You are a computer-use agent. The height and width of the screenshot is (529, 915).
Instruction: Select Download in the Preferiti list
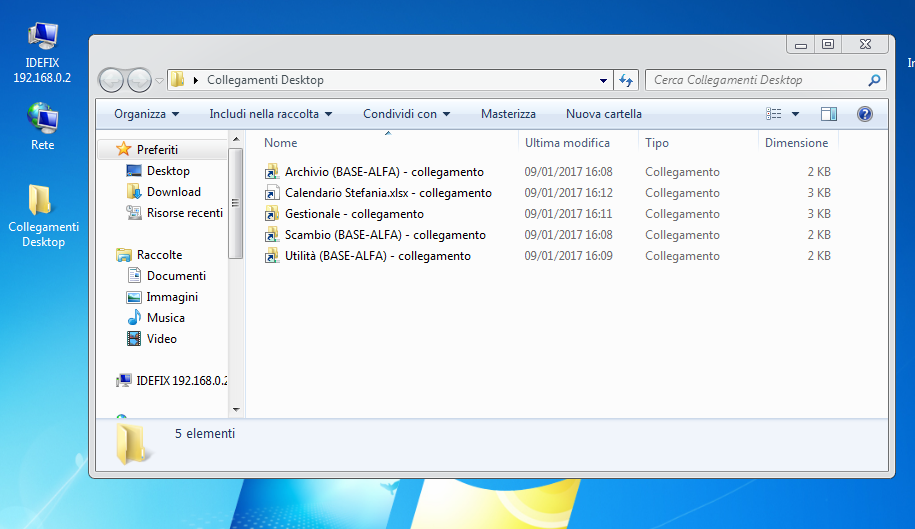[x=173, y=192]
